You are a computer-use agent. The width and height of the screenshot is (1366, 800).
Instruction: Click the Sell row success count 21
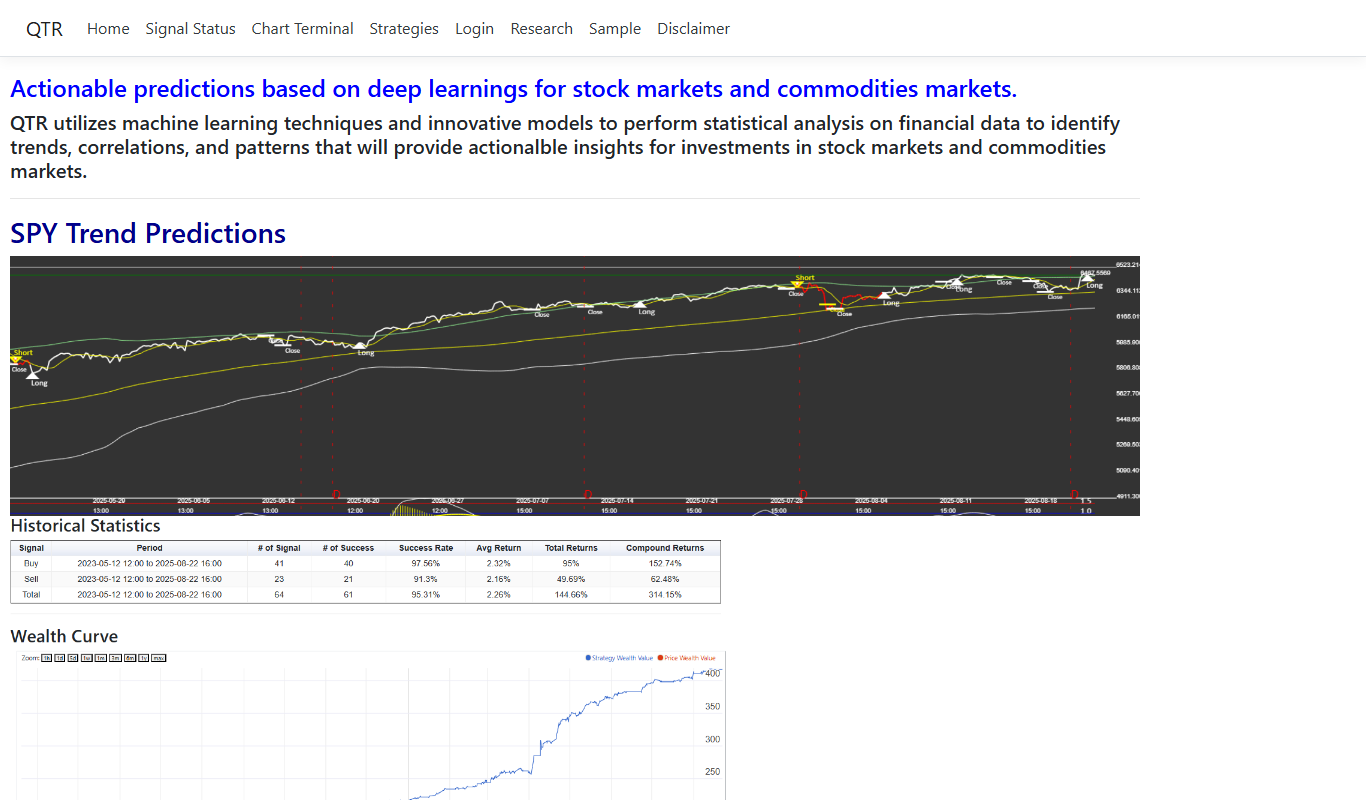(348, 579)
